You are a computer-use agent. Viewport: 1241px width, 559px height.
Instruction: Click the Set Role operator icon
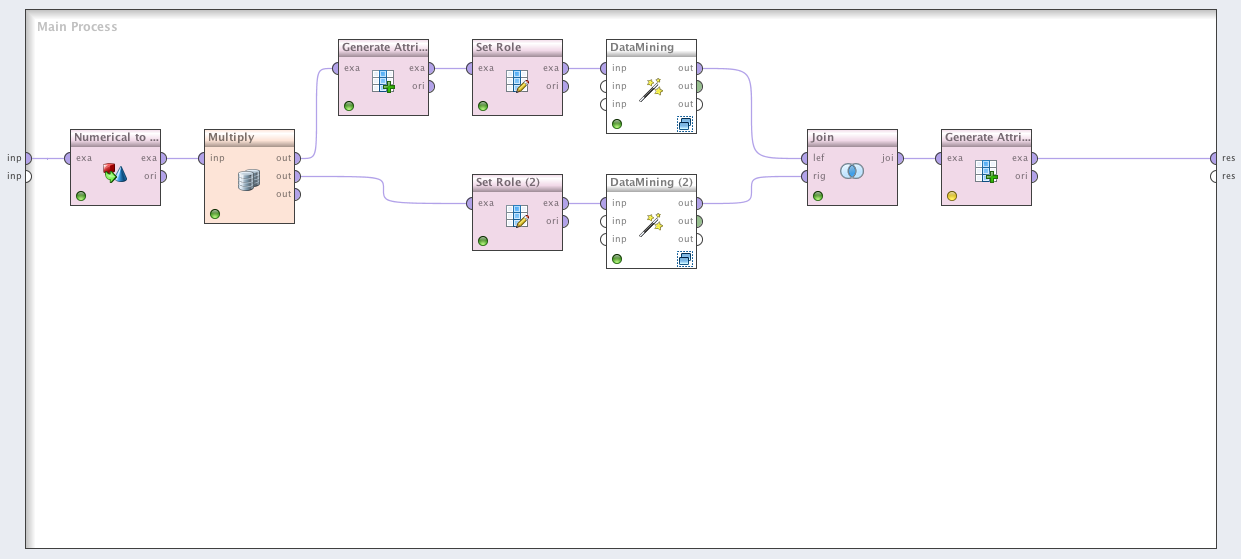click(517, 82)
